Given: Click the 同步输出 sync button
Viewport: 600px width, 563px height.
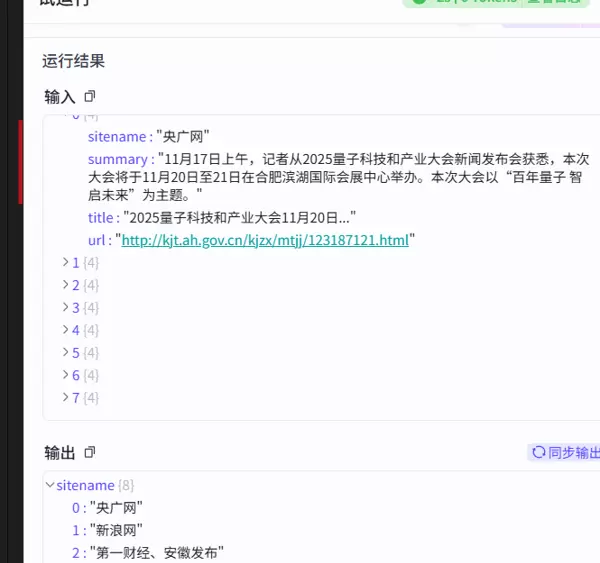Looking at the screenshot, I should click(566, 453).
